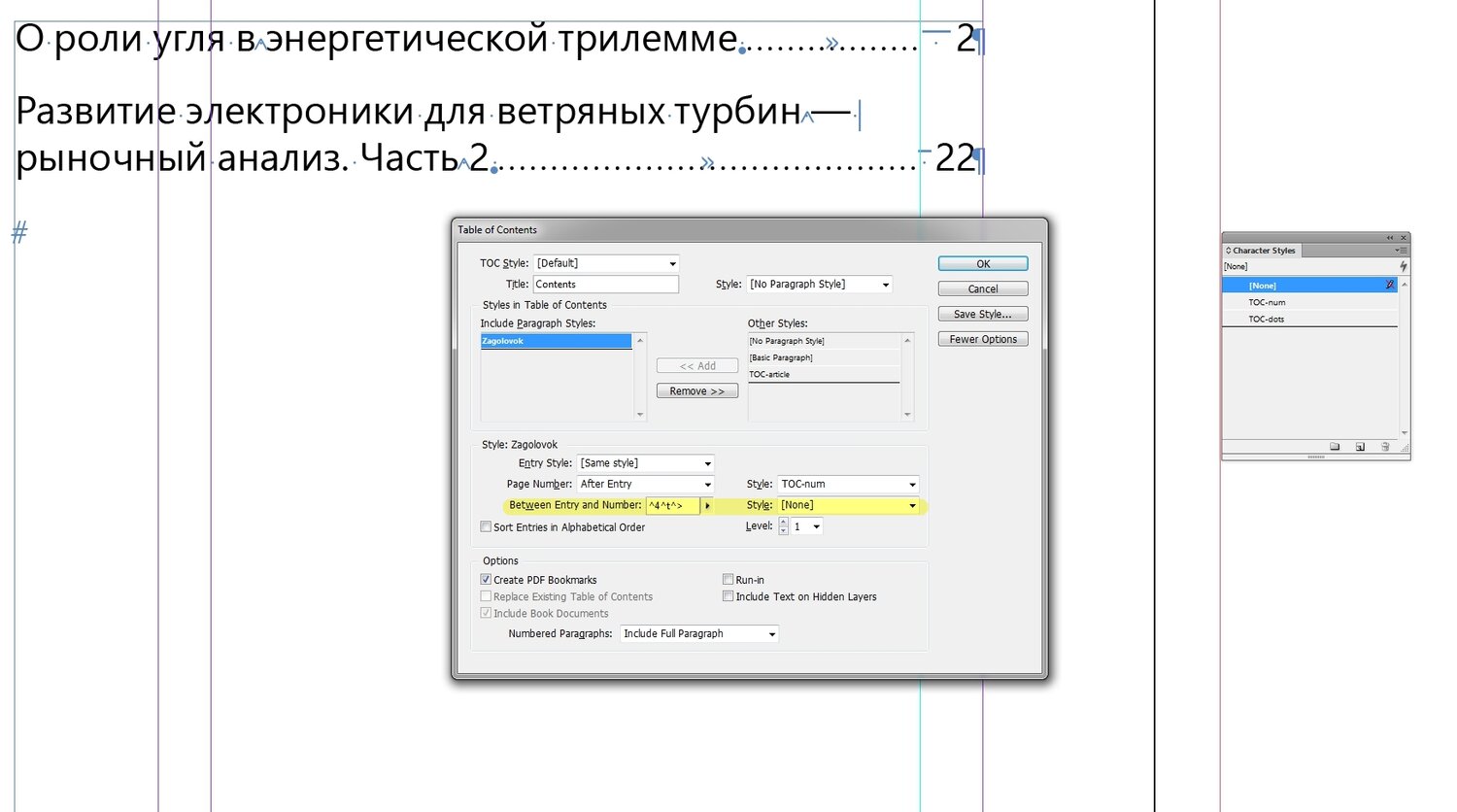The image size is (1457, 812).
Task: Open the TOC Style dropdown
Action: coord(606,263)
